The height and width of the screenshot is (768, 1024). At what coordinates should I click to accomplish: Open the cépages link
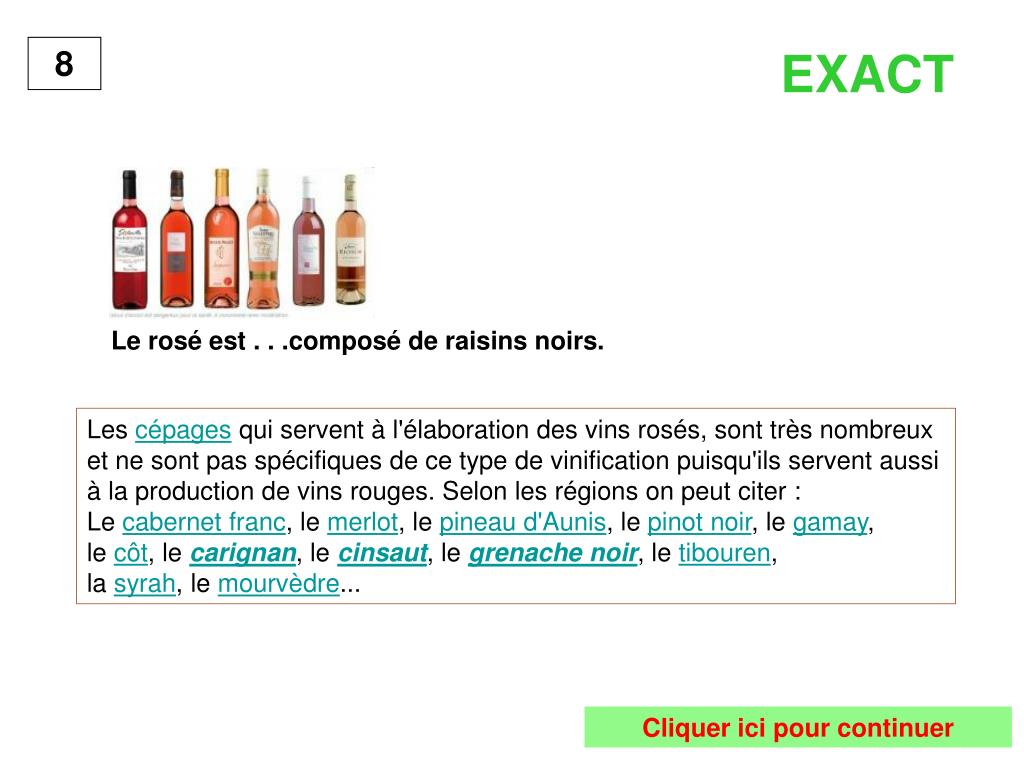183,430
